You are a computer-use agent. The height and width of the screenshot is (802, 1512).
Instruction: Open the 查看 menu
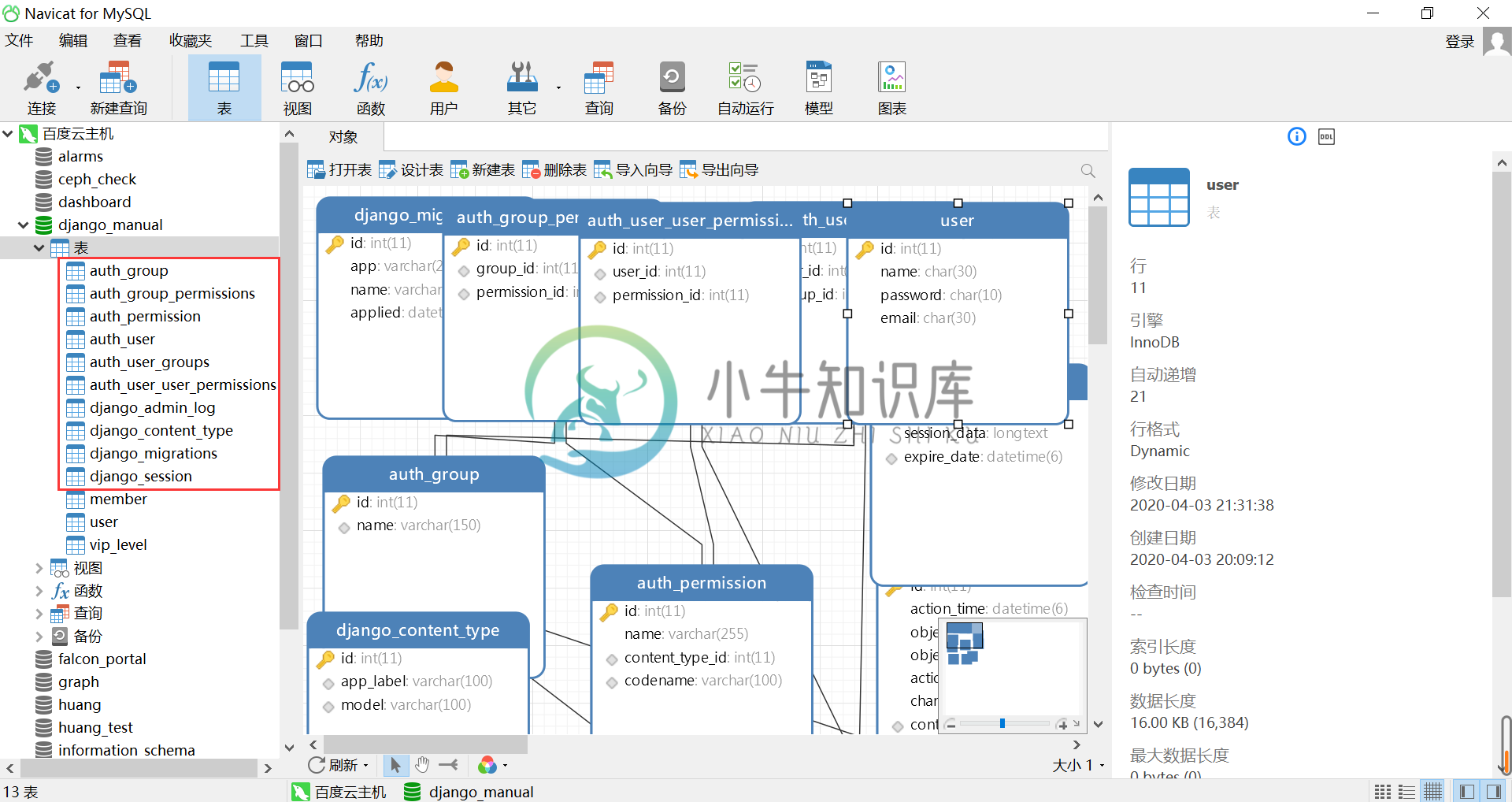[x=128, y=41]
